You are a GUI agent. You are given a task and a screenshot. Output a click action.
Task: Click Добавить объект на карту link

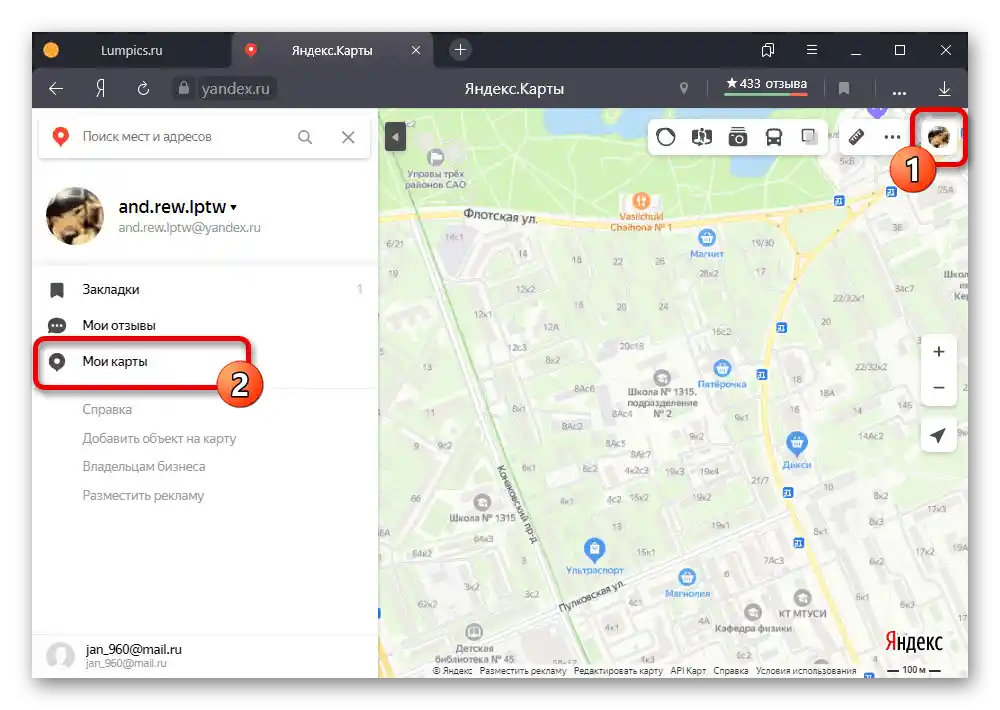tap(159, 438)
